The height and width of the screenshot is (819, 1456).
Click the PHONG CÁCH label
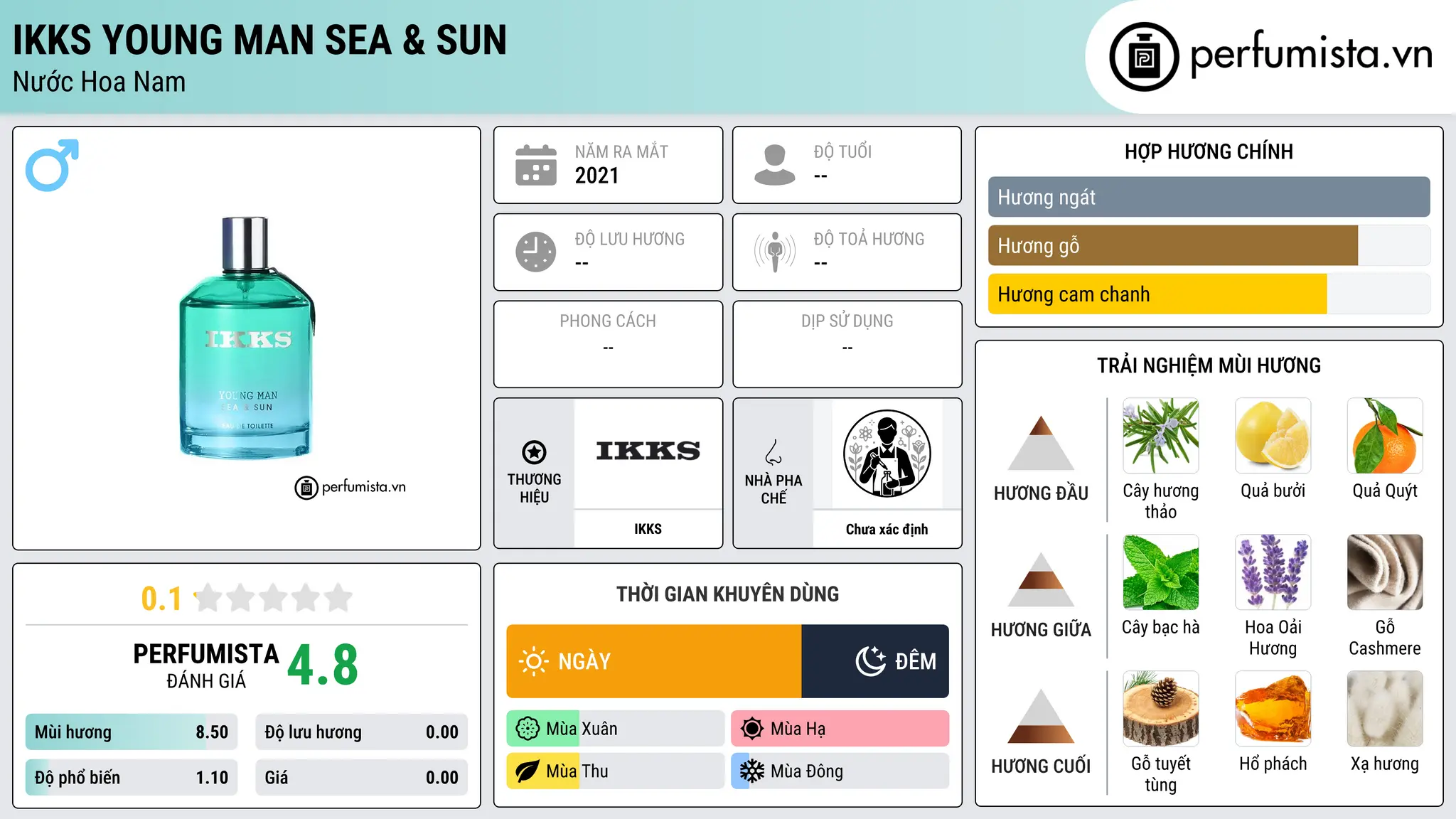pos(608,321)
